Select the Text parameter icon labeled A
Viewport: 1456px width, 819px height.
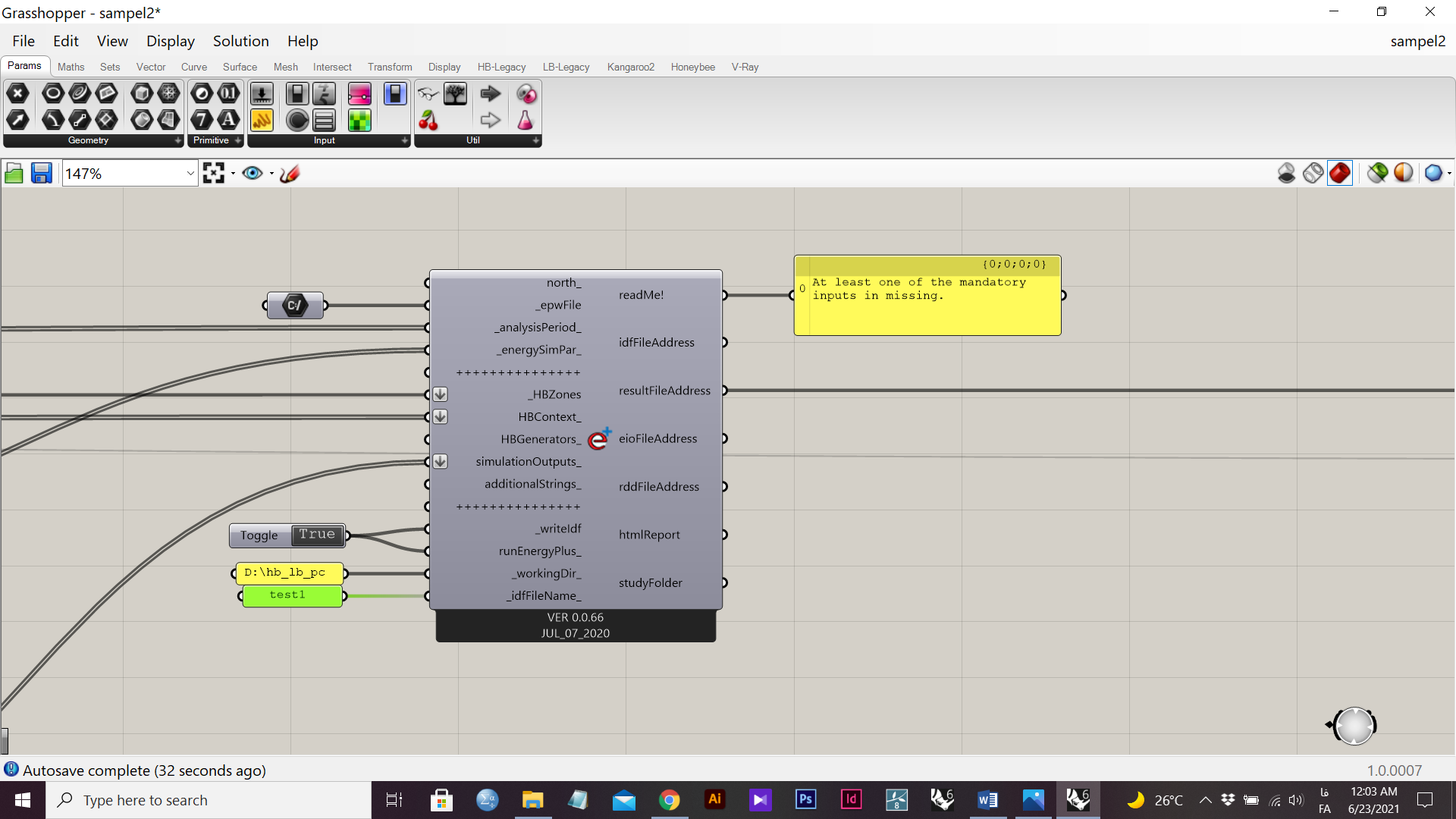[x=228, y=120]
